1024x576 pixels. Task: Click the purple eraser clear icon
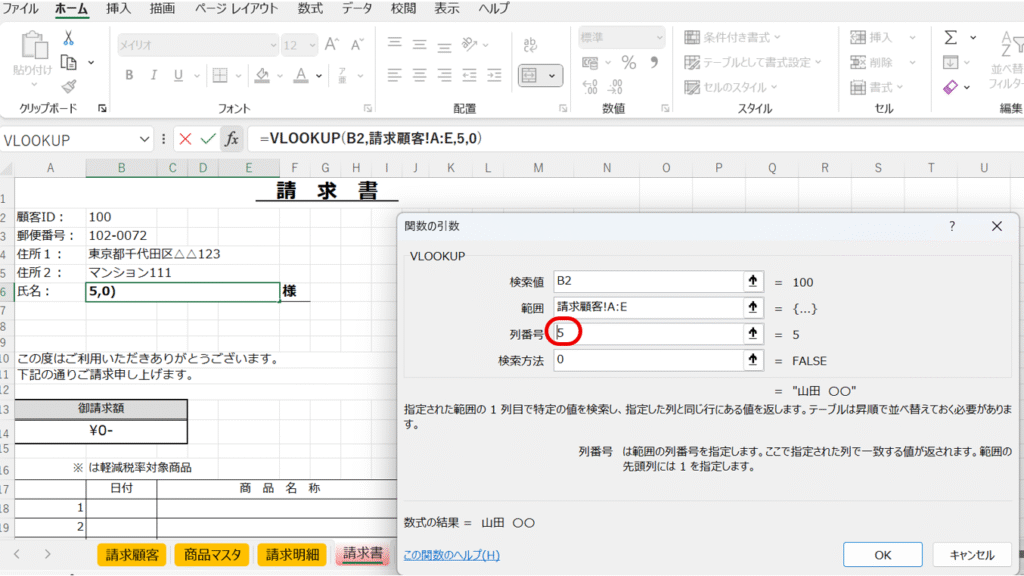pyautogui.click(x=950, y=87)
